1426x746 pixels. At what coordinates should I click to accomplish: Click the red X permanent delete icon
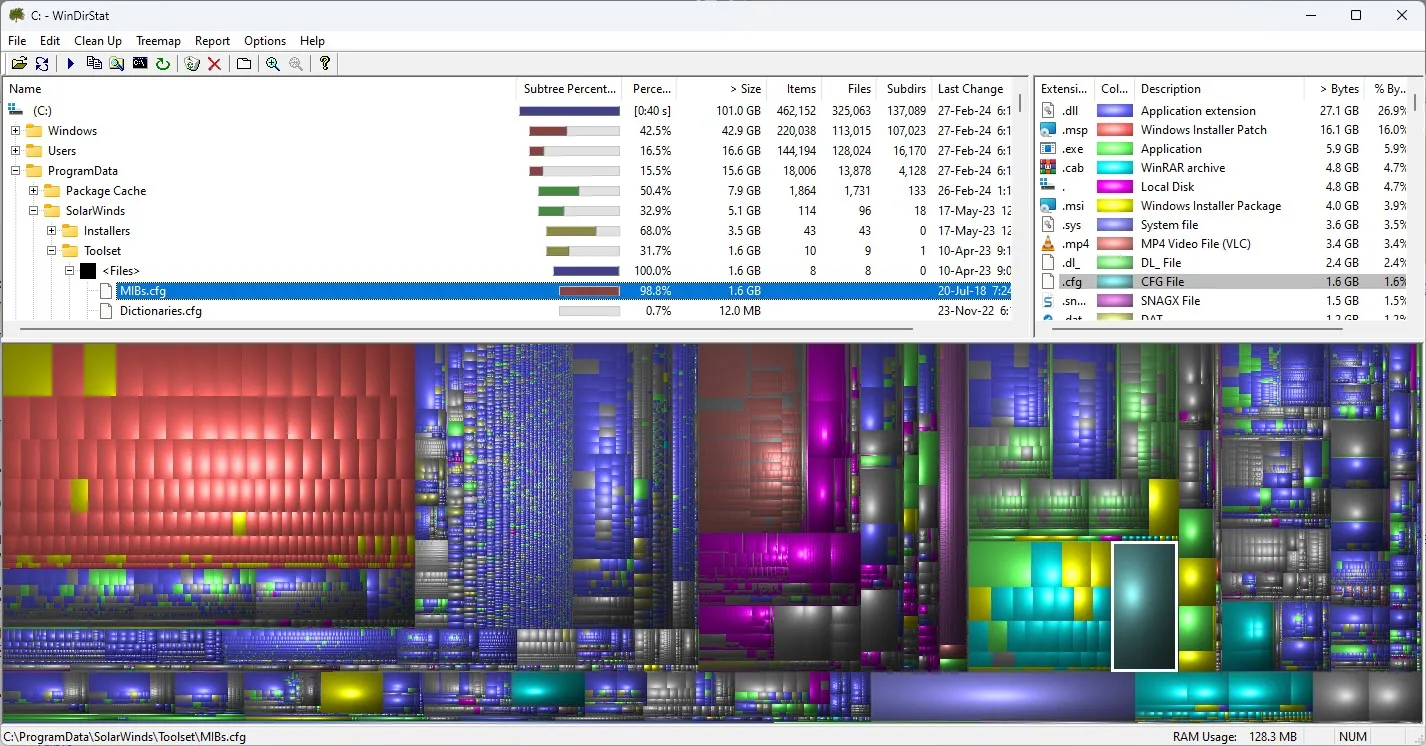coord(214,64)
